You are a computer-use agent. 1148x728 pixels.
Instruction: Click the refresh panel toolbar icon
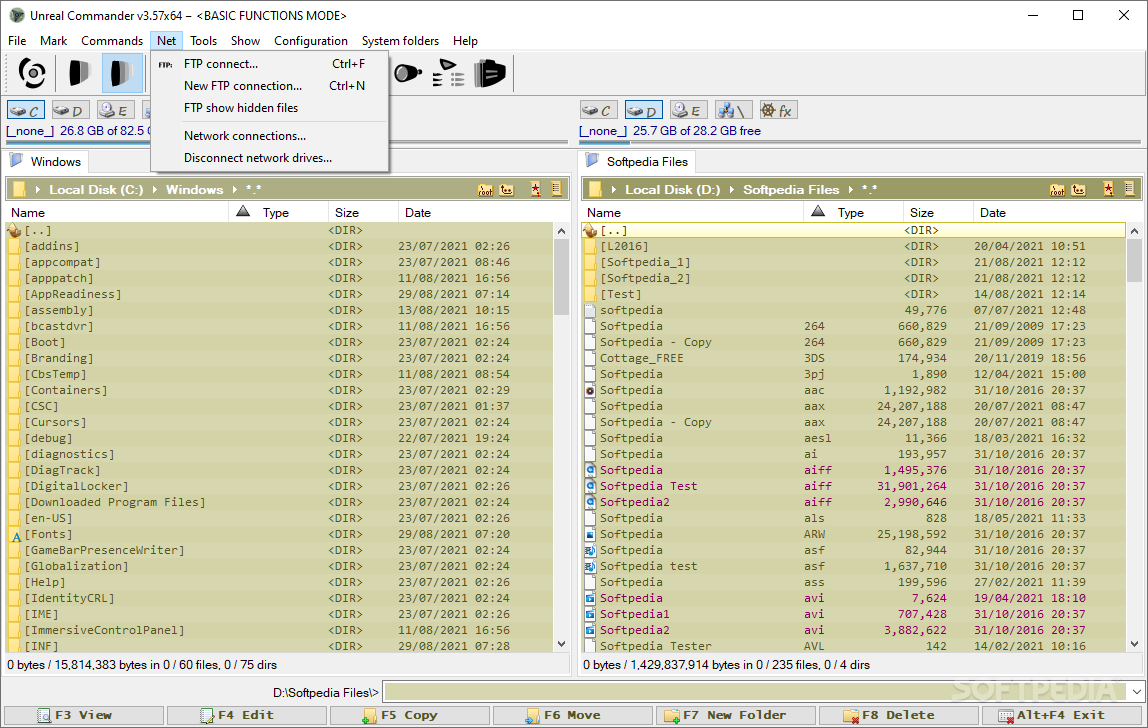(31, 73)
